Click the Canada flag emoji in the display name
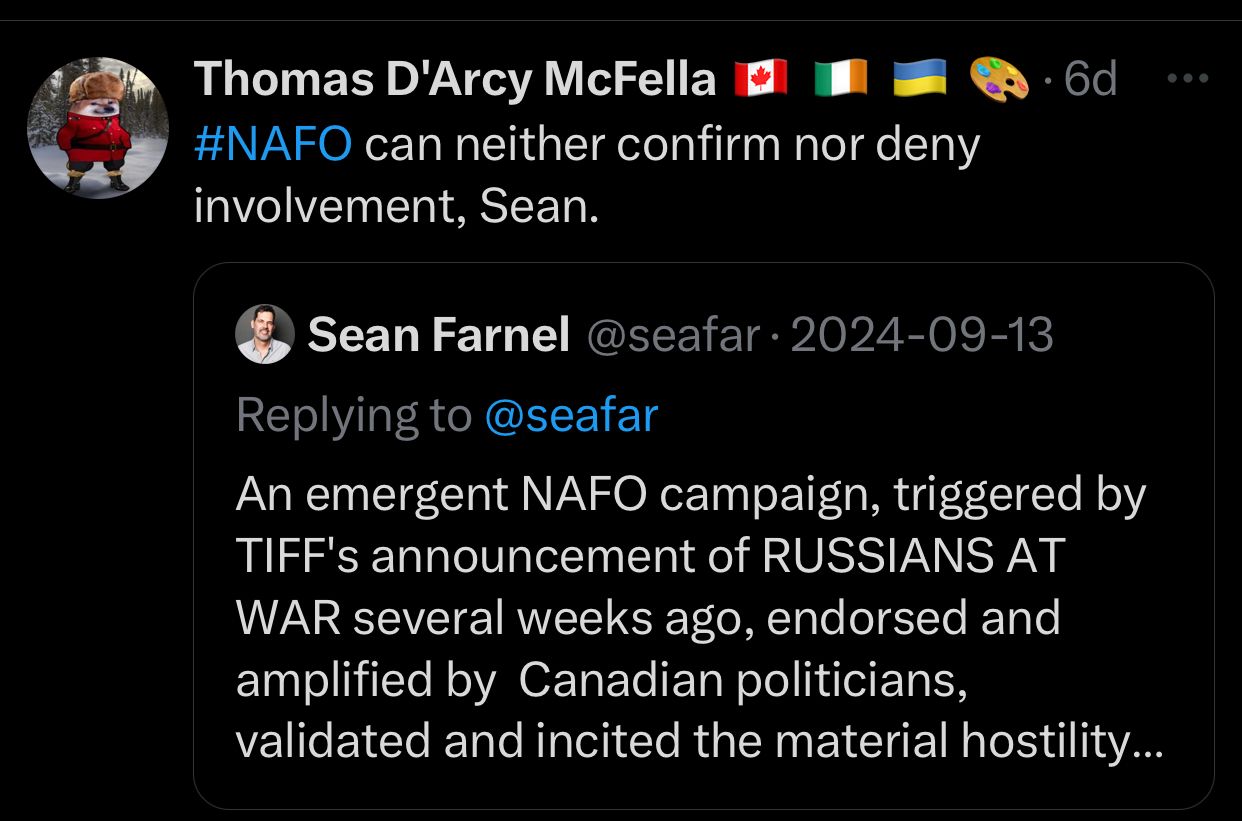 758,77
